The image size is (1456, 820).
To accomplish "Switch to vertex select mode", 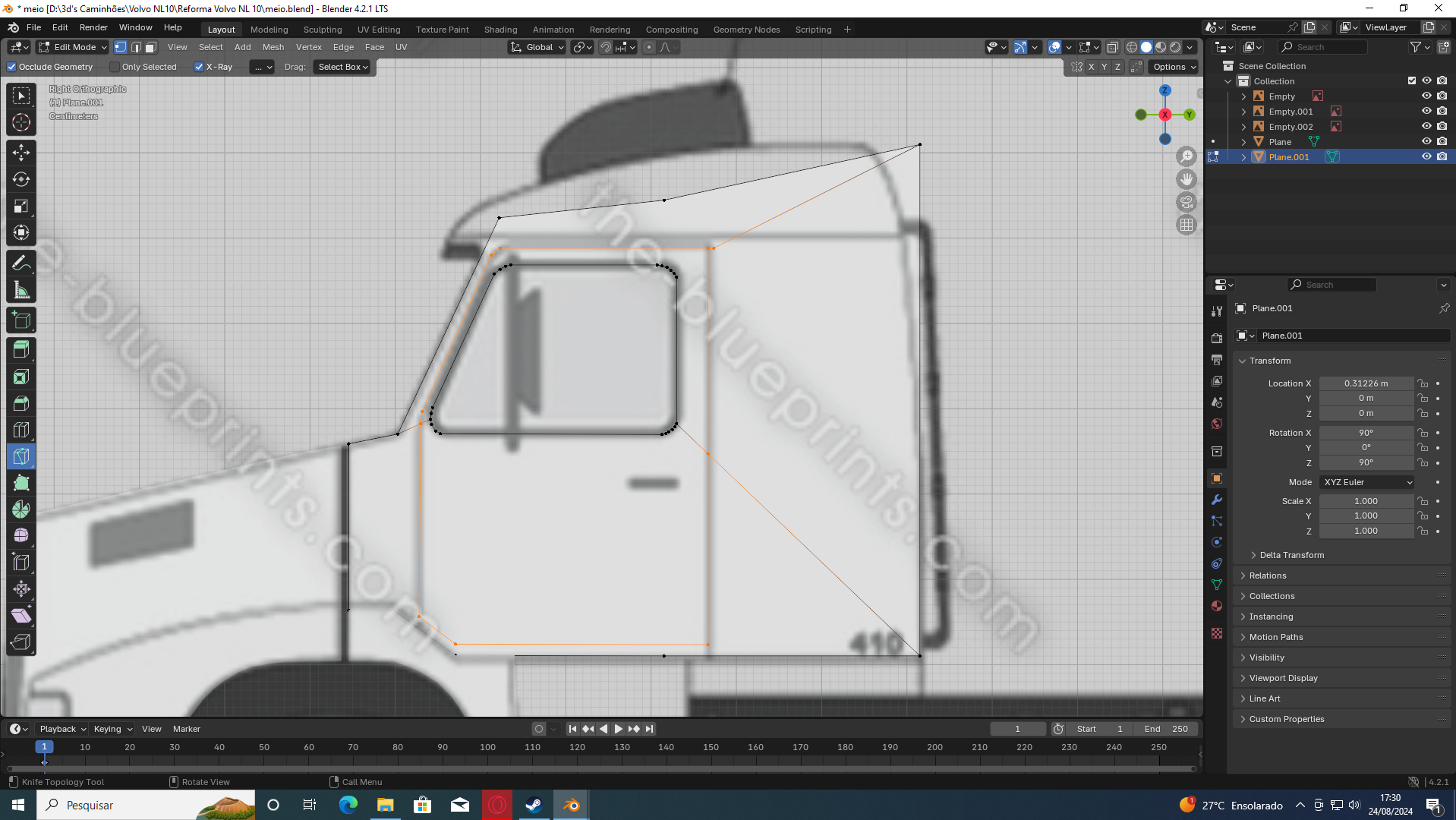I will [x=121, y=47].
